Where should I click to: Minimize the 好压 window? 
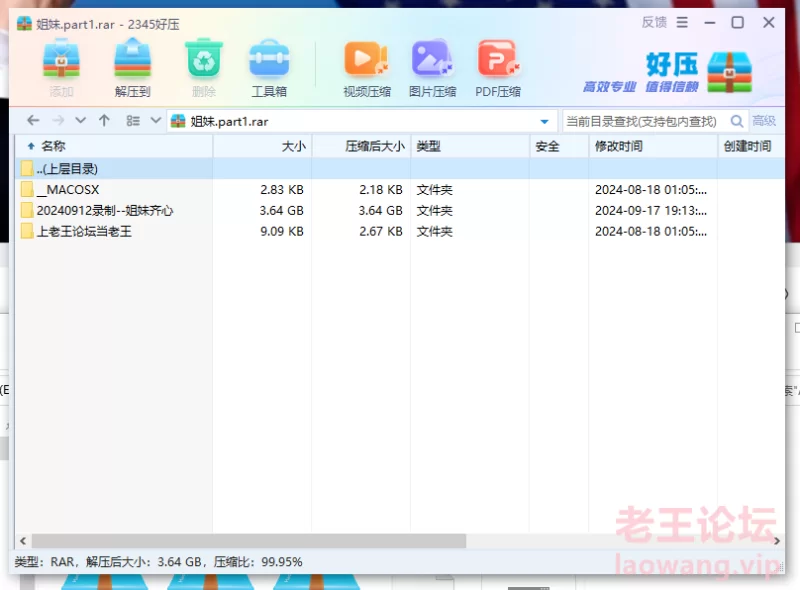[x=710, y=22]
